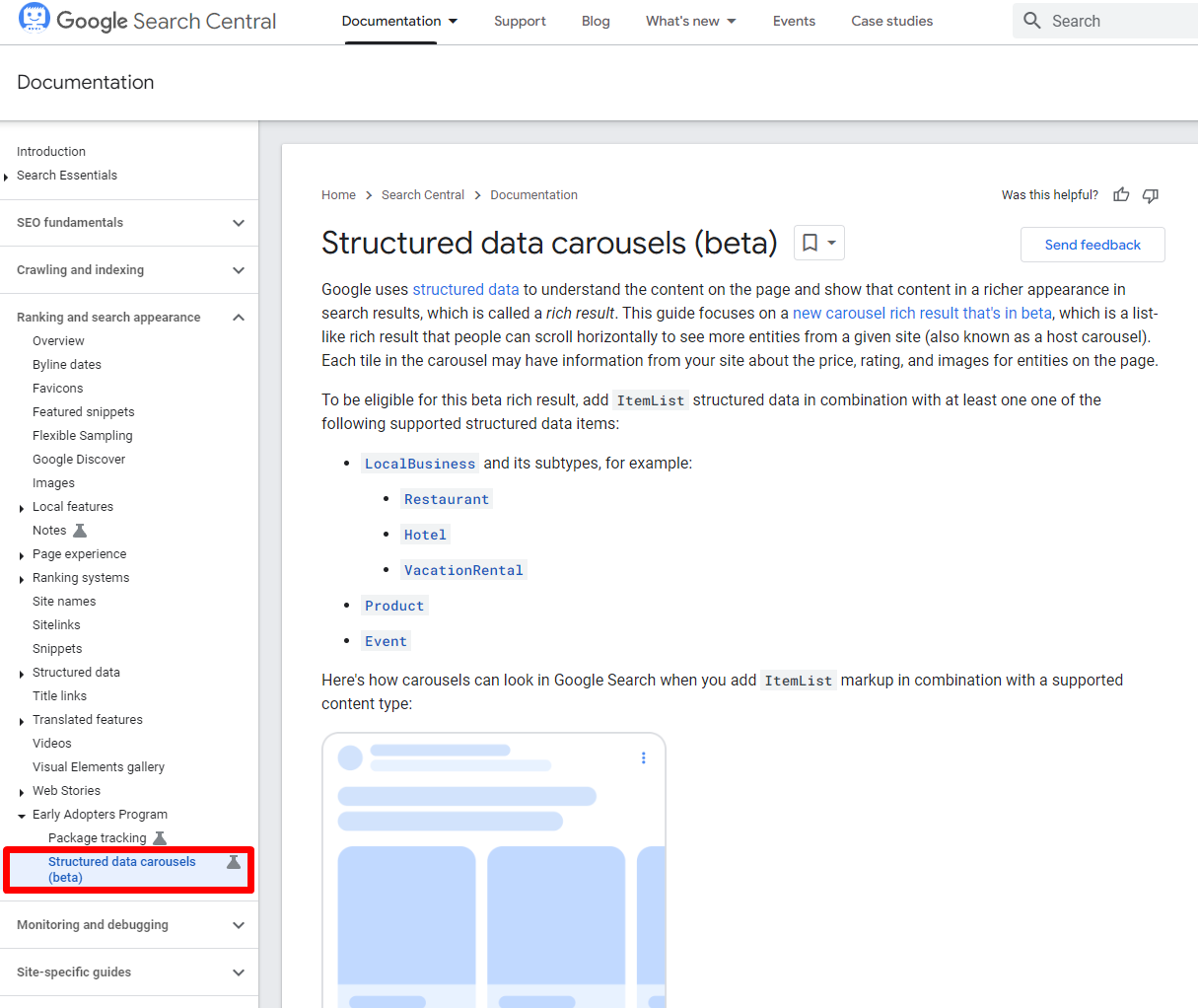The width and height of the screenshot is (1198, 1008).
Task: Expand the SEO fundamentals section
Action: pos(239,223)
